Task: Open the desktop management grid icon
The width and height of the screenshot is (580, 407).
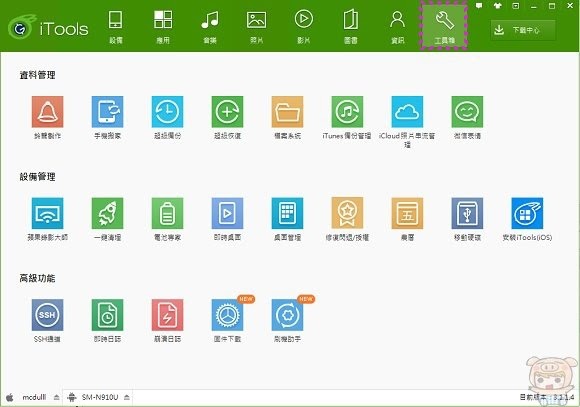Action: [x=287, y=213]
